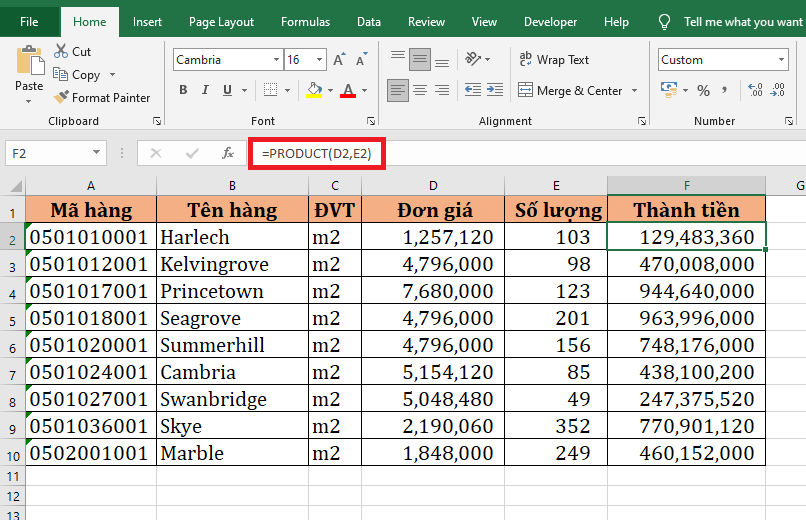806x520 pixels.
Task: Decrease font size with the small A
Action: [362, 60]
